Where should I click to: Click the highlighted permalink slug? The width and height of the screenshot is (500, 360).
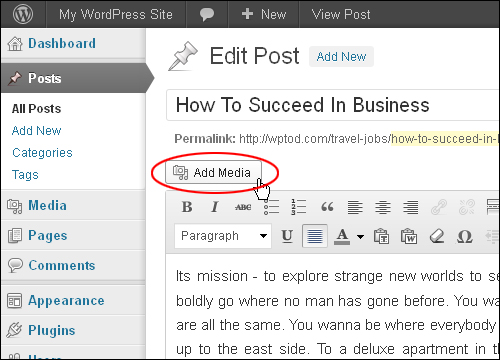pyautogui.click(x=445, y=139)
